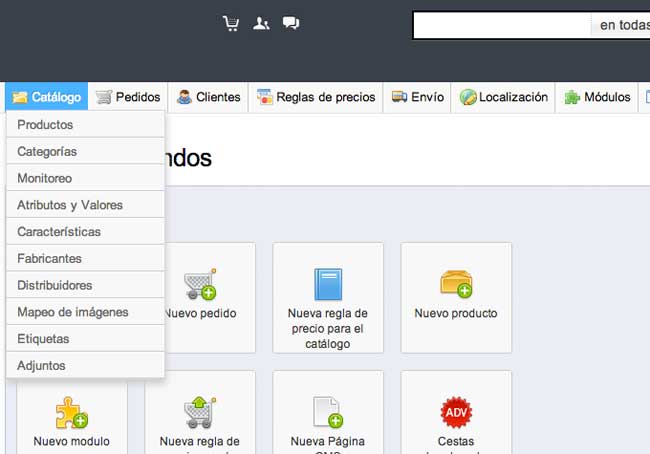This screenshot has width=650, height=454.
Task: Open the Clientes menu tab
Action: pos(209,97)
